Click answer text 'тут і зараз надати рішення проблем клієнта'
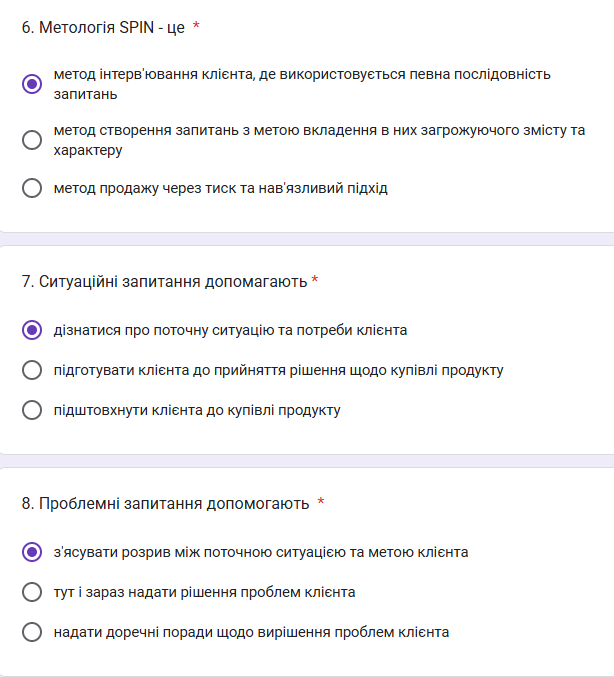This screenshot has height=677, width=614. click(204, 592)
